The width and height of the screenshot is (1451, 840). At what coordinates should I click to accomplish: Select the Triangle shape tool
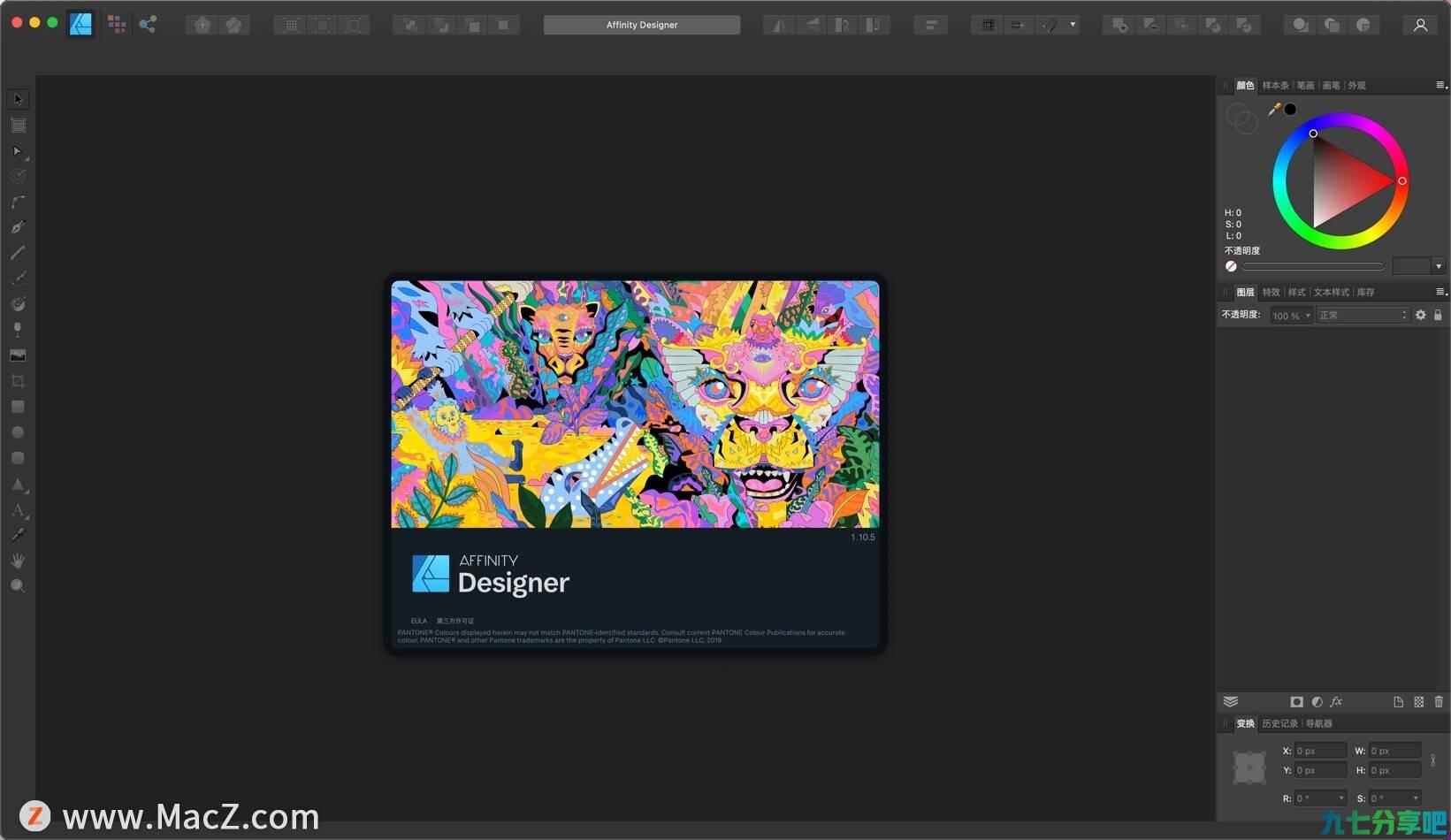tap(18, 484)
